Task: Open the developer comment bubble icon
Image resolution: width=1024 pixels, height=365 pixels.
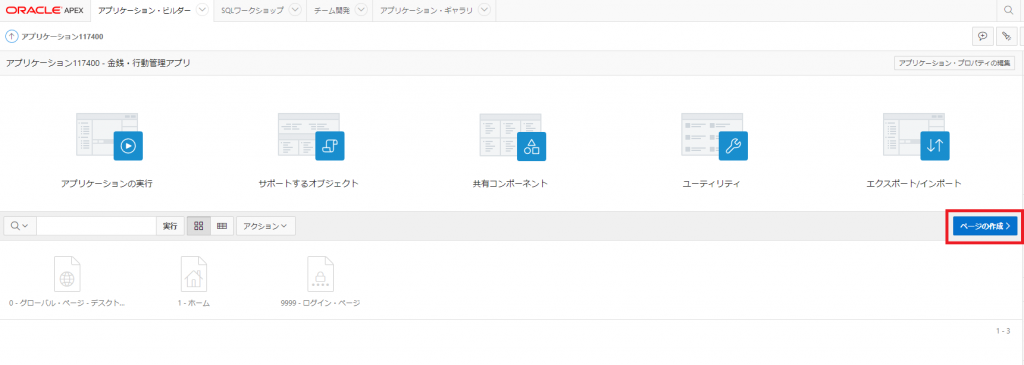Action: point(982,37)
